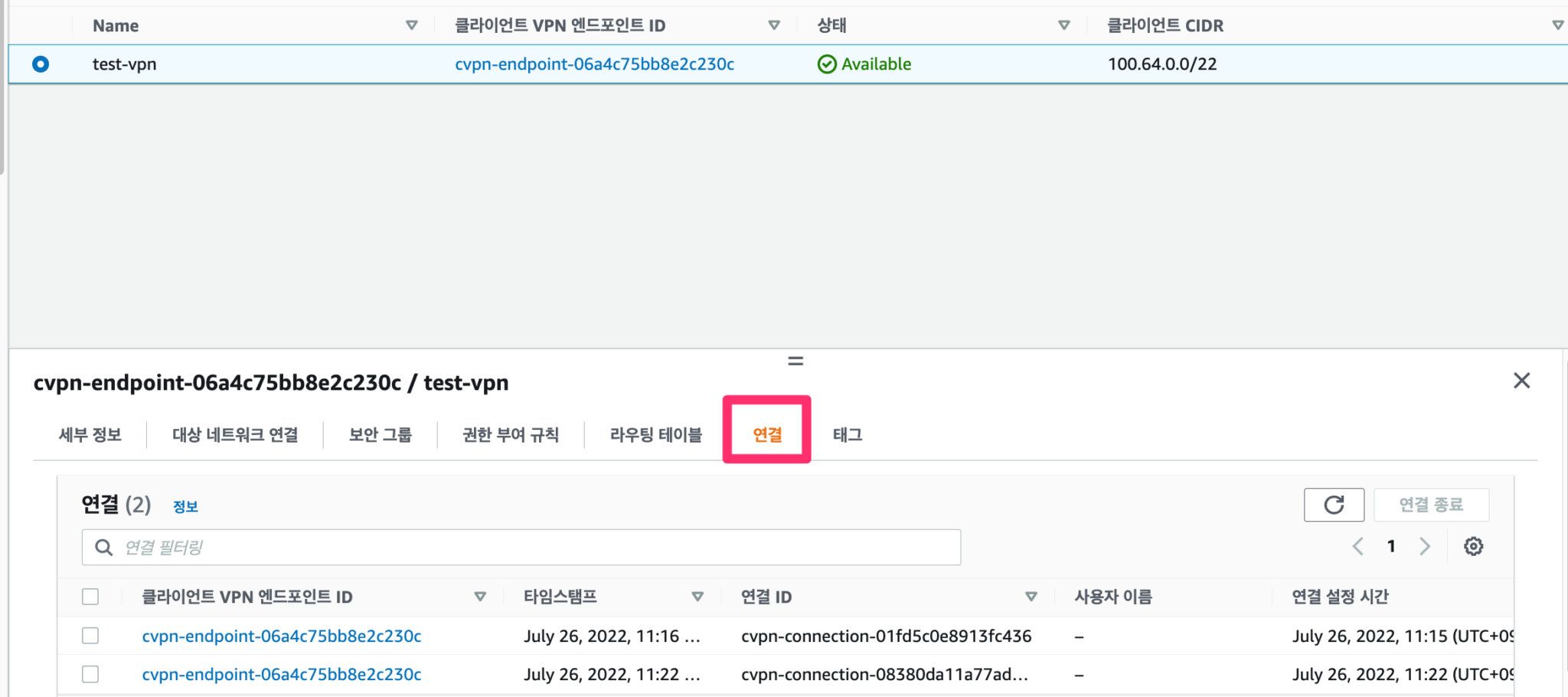
Task: Open the Name column sort dropdown
Action: pyautogui.click(x=412, y=25)
